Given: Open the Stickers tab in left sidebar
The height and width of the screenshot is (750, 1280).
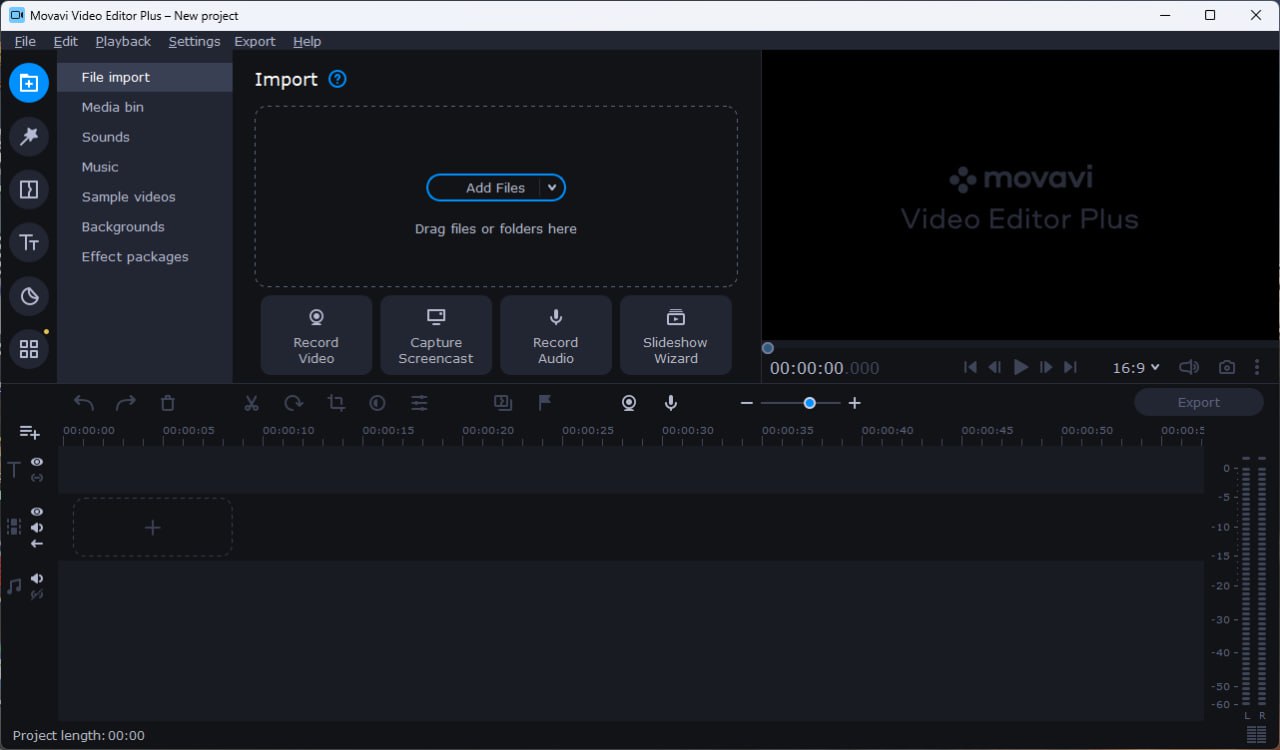Looking at the screenshot, I should click(29, 296).
